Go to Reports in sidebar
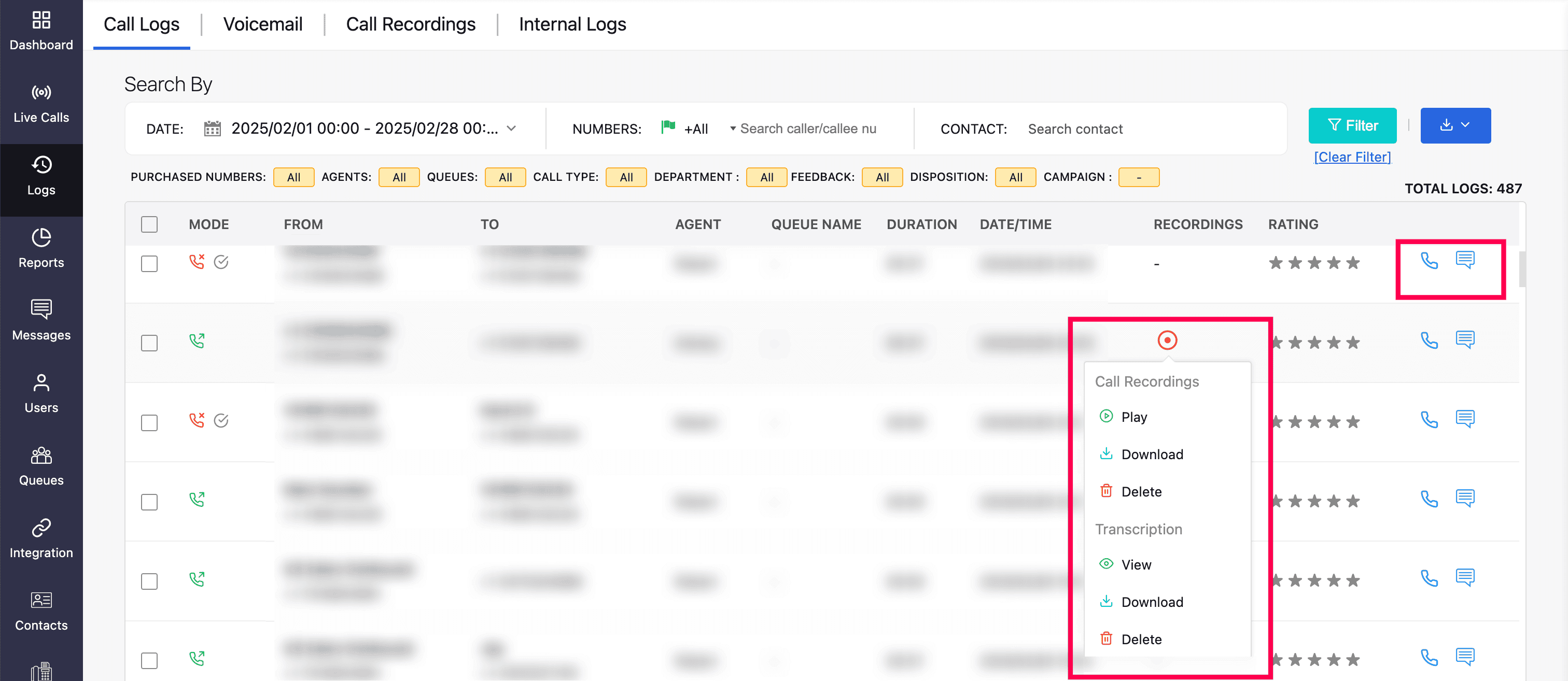 coord(41,248)
